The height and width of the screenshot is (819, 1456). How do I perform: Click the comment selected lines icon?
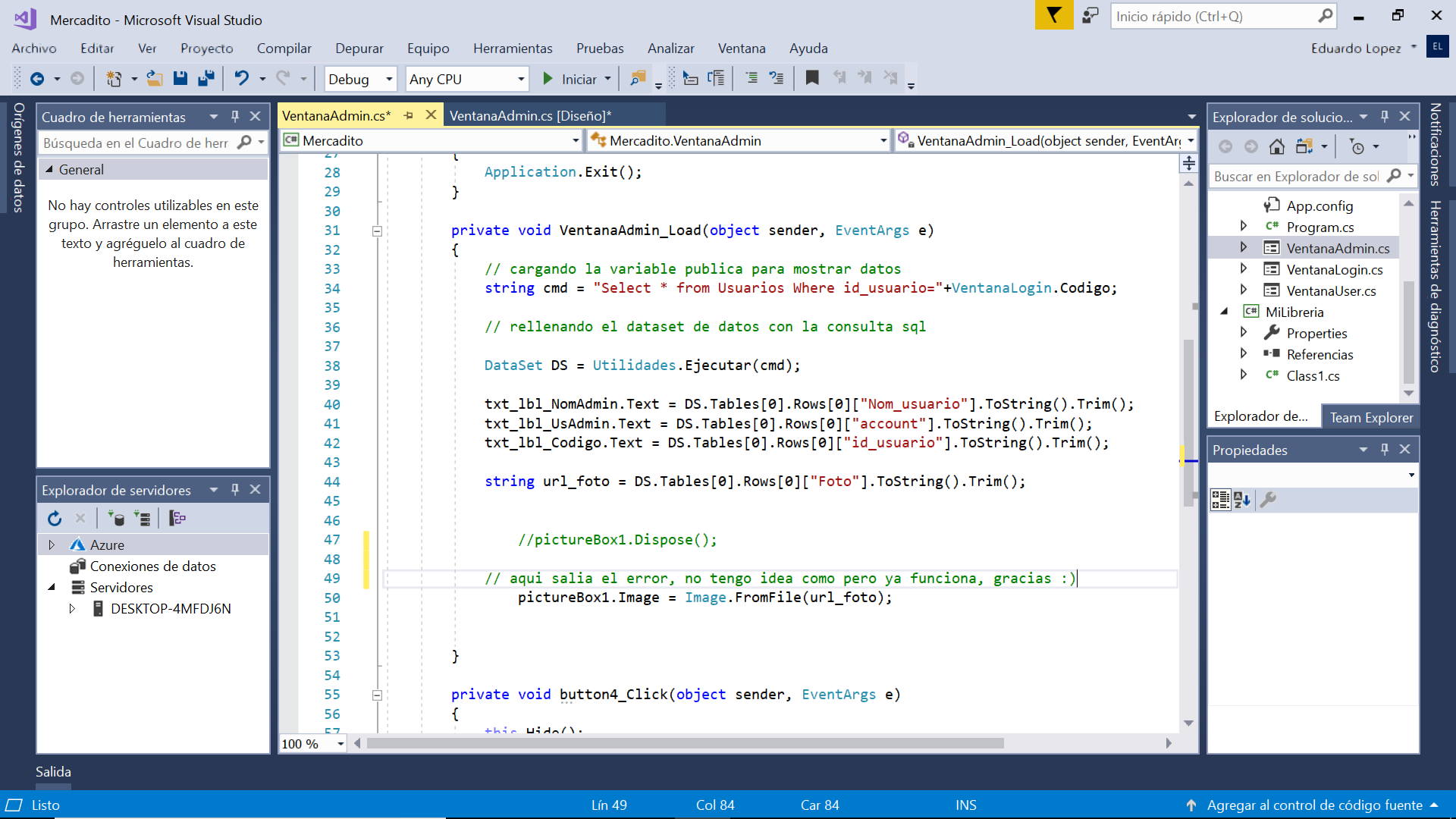[752, 78]
